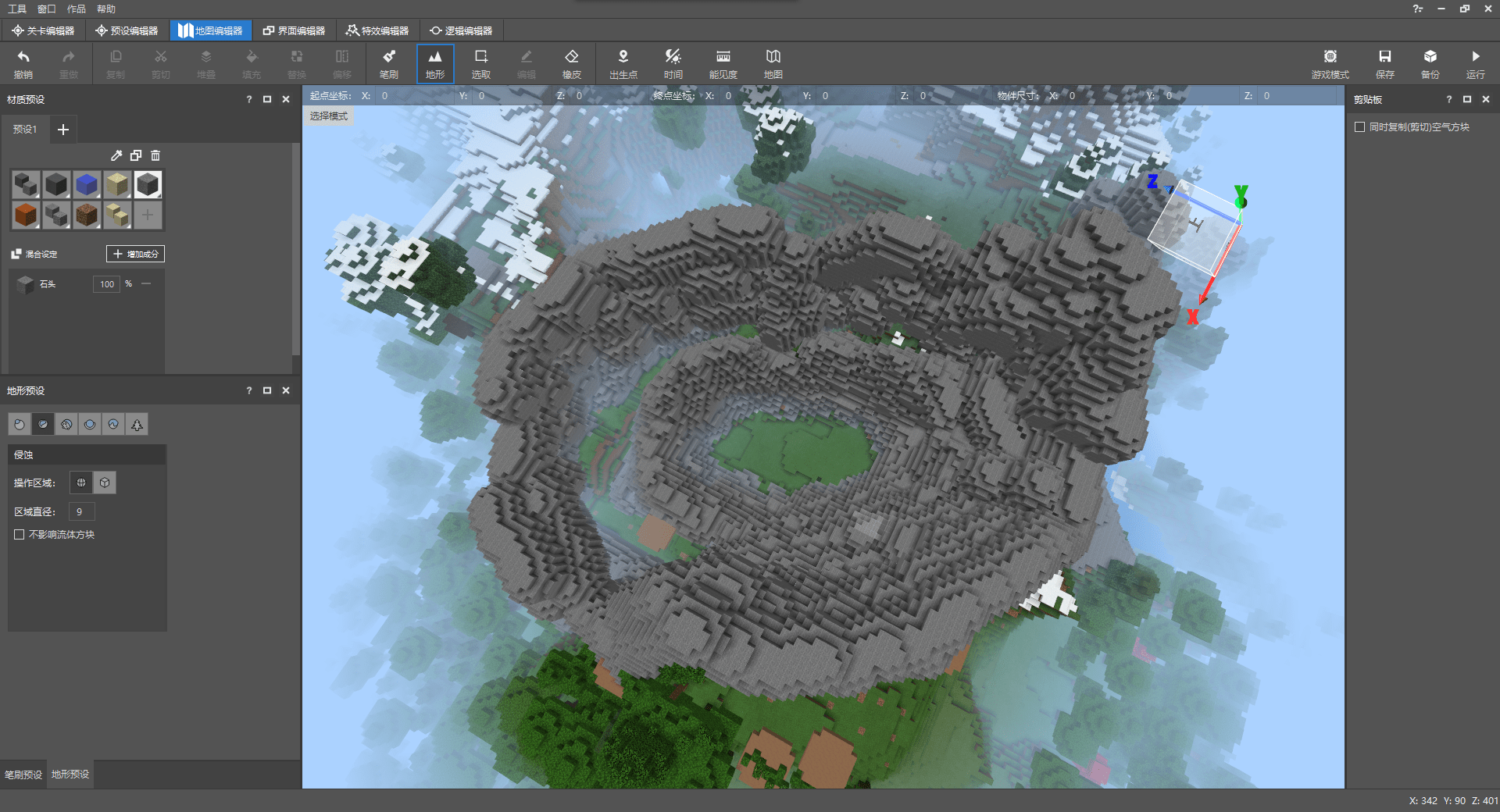The width and height of the screenshot is (1500, 812).
Task: Open the 能见度 visibility setting
Action: (x=723, y=64)
